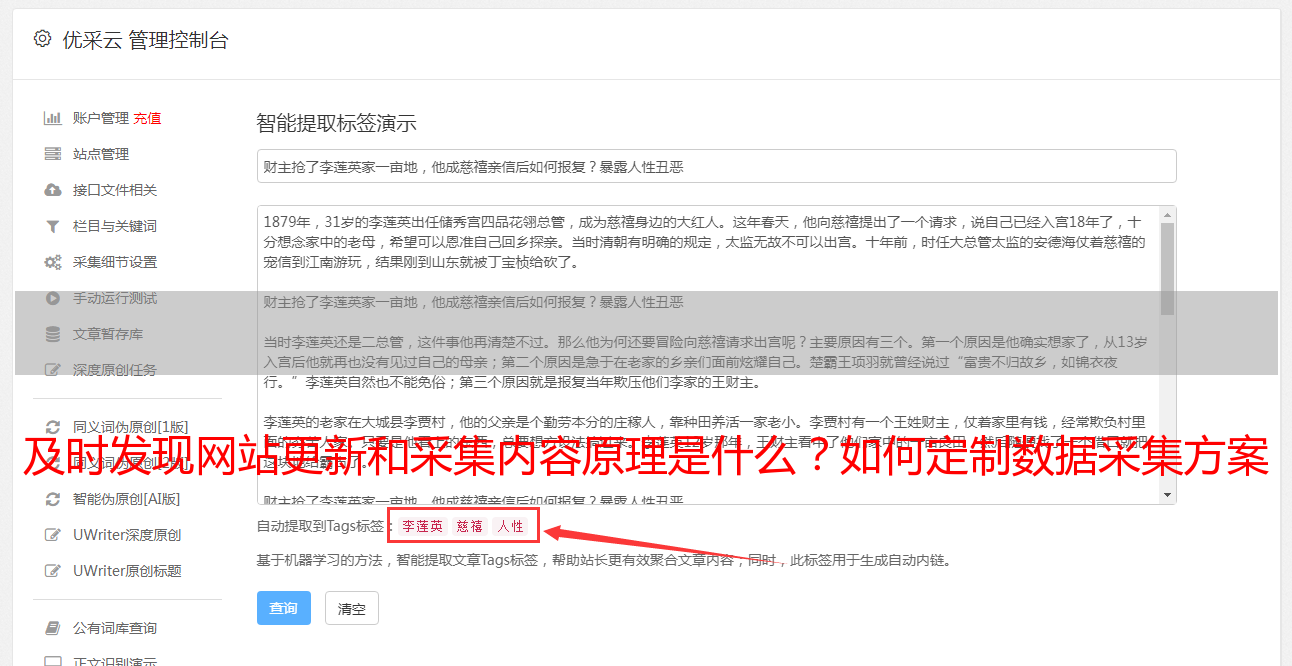Click the UWriter原创标题 edit icon
1292x666 pixels.
(53, 571)
